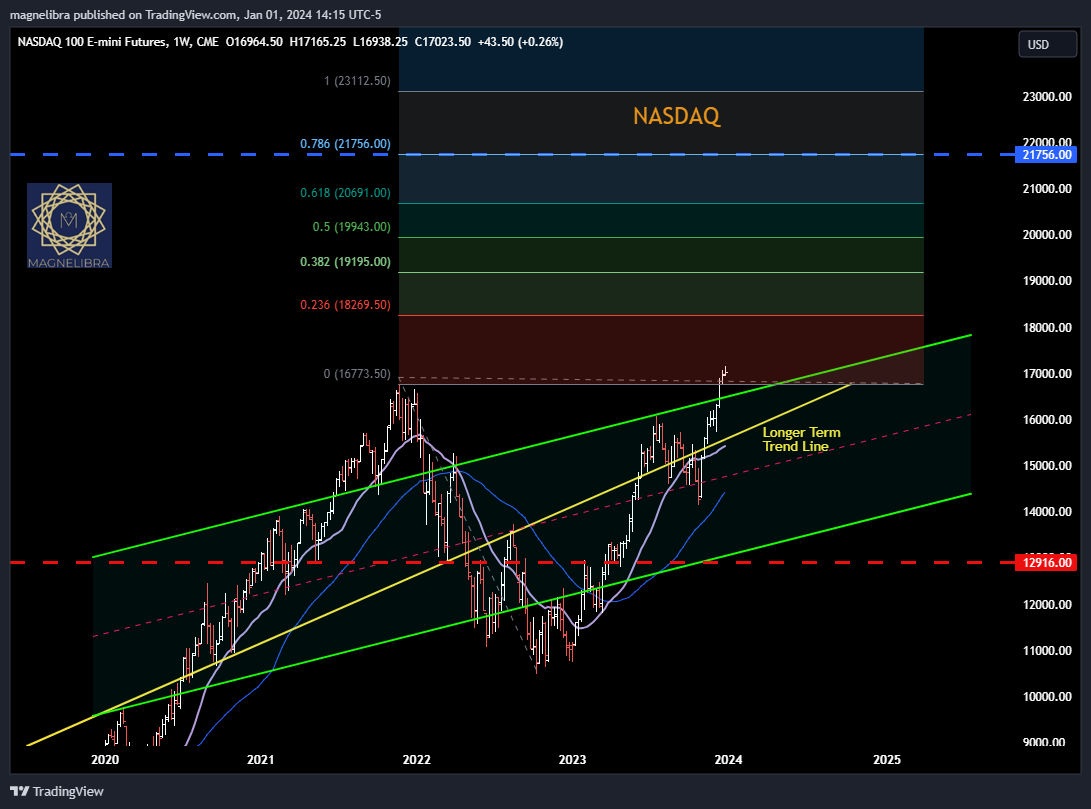The height and width of the screenshot is (809, 1091).
Task: Click the 23000.00 price axis value
Action: [x=1047, y=97]
